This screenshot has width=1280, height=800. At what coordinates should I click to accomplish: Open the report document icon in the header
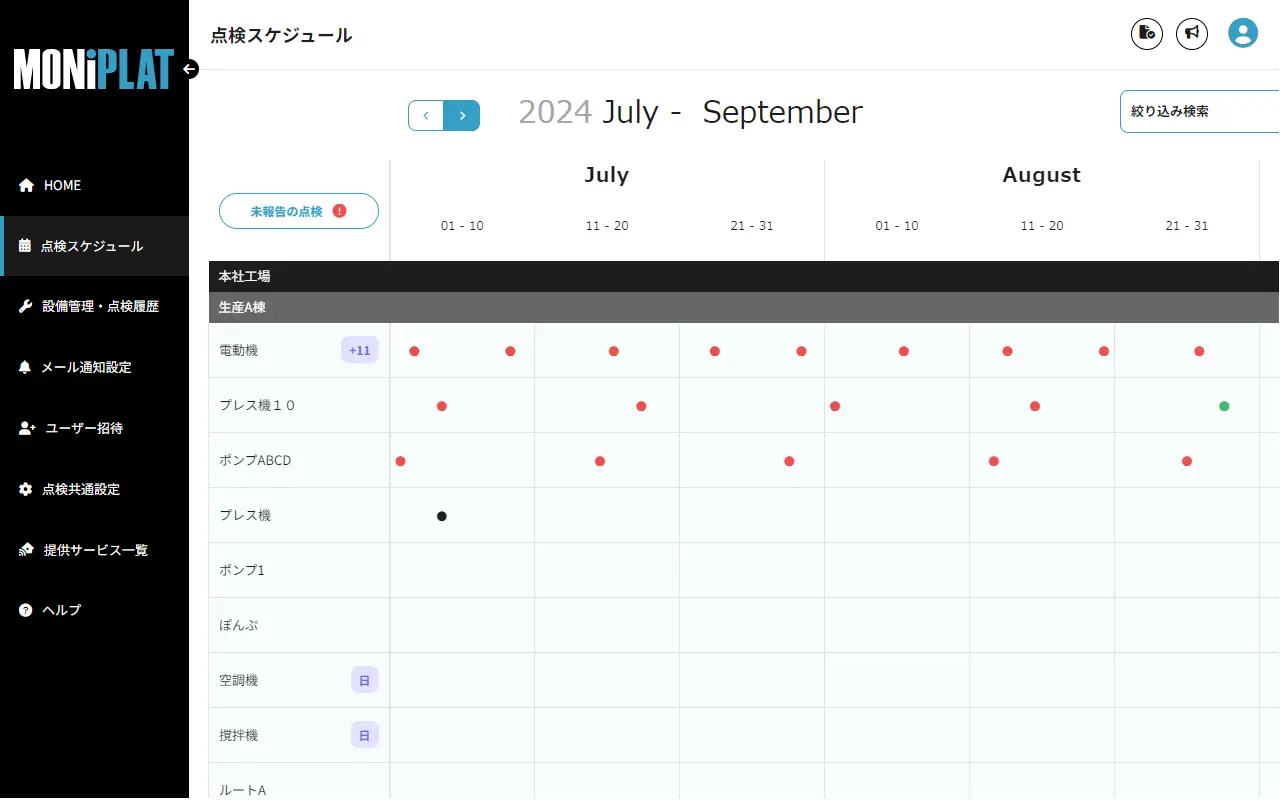coord(1146,33)
